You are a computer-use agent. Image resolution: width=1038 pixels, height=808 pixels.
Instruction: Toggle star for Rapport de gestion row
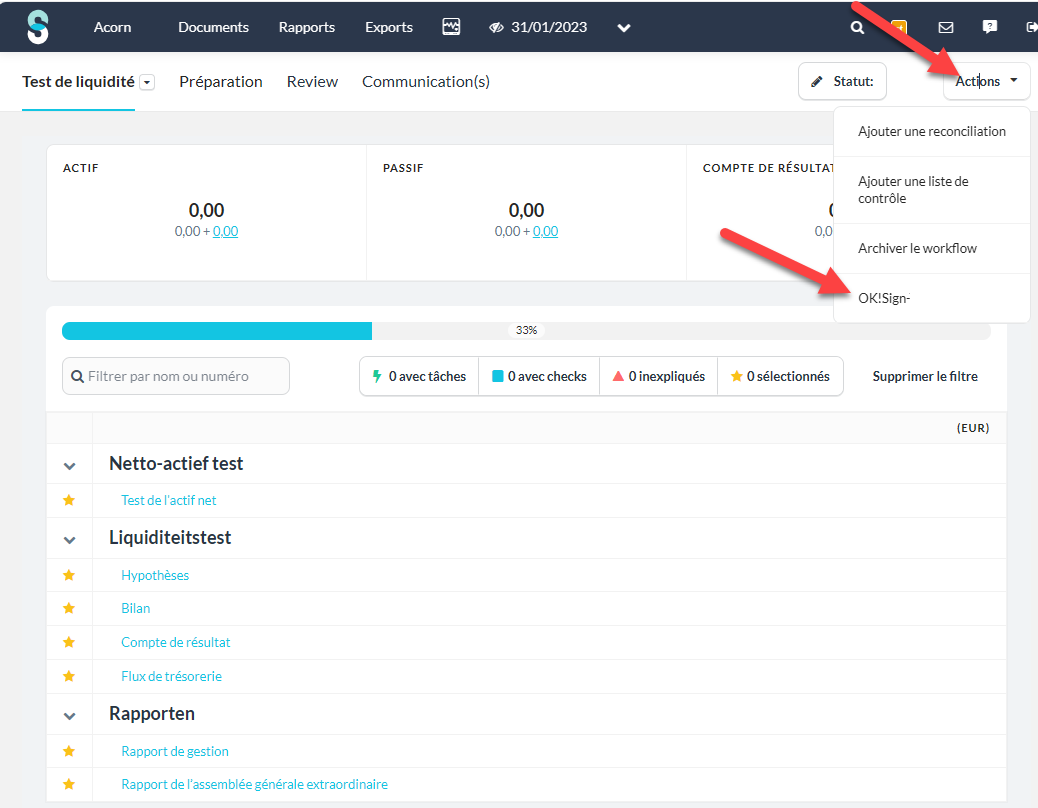[x=69, y=751]
